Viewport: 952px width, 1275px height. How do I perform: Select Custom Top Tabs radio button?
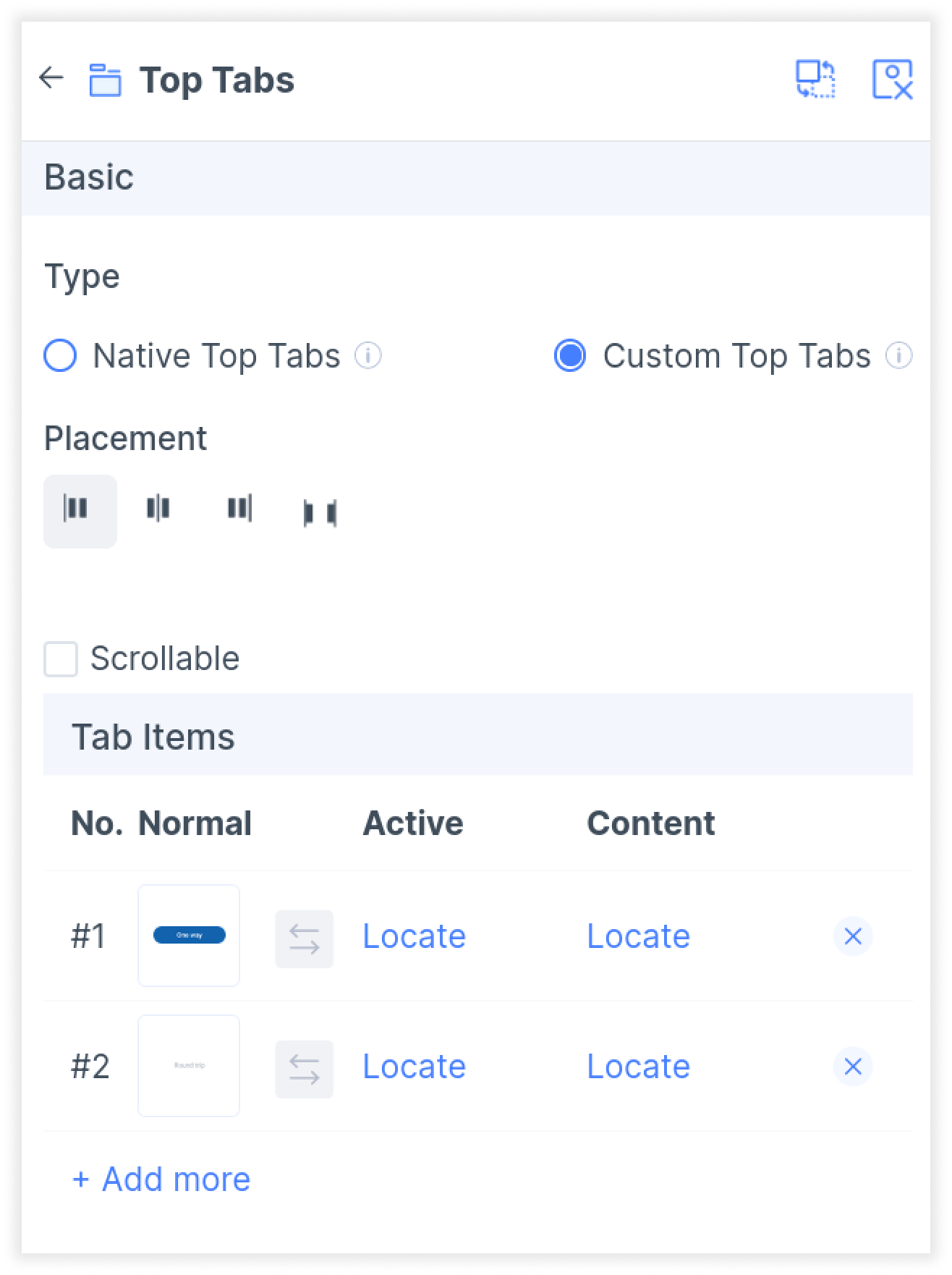[570, 356]
